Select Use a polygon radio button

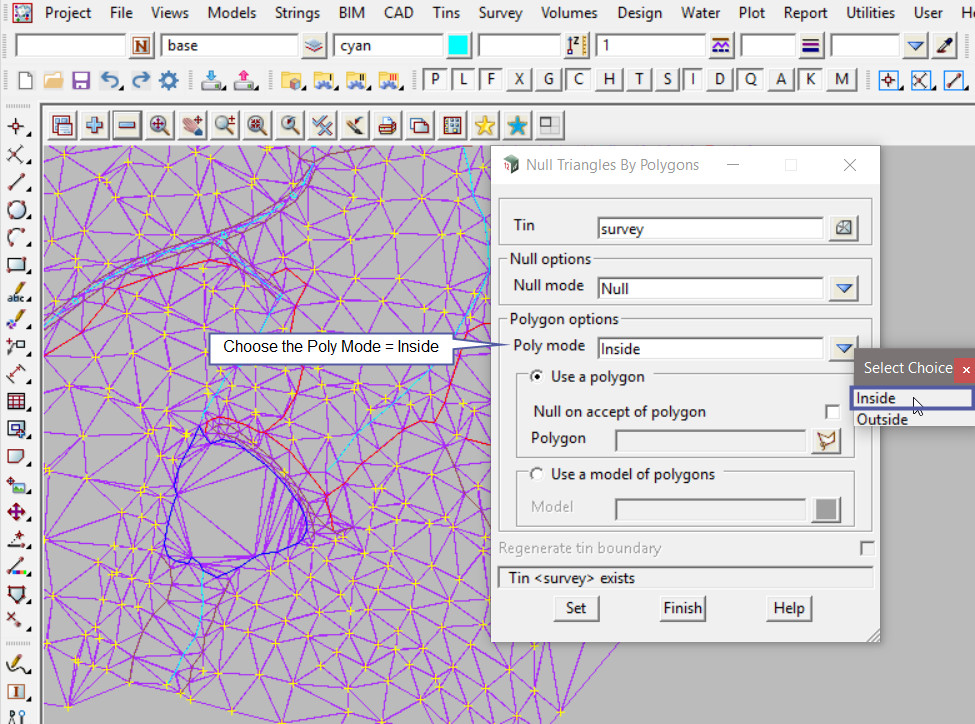(x=537, y=377)
